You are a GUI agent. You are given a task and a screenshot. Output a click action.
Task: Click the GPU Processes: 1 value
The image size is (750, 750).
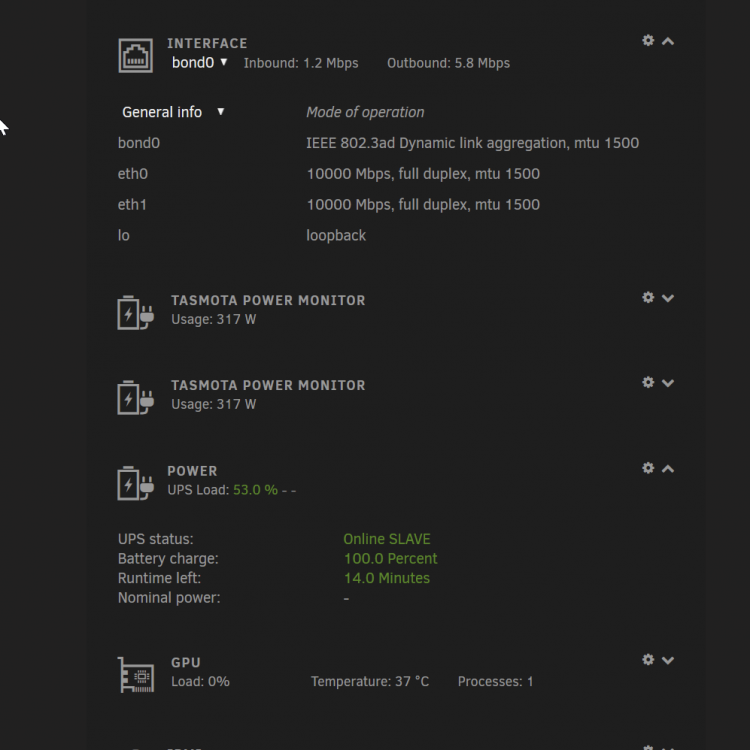tap(495, 682)
